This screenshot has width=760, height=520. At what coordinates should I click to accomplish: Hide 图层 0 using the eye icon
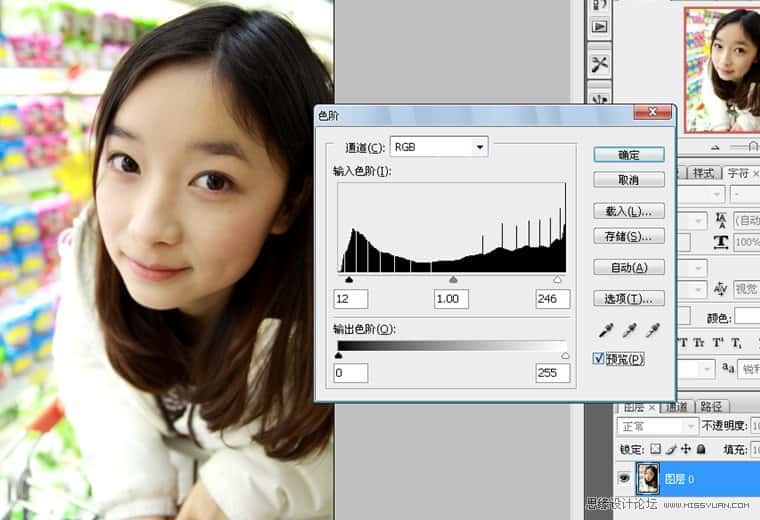[x=624, y=479]
